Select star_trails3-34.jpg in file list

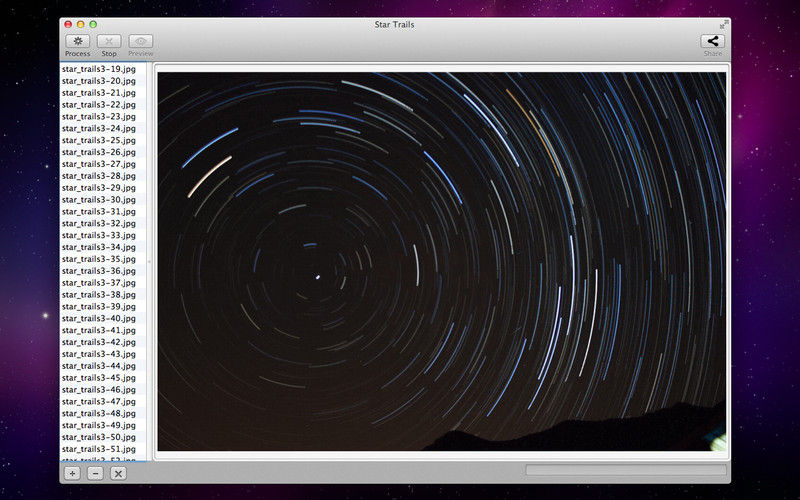click(103, 247)
